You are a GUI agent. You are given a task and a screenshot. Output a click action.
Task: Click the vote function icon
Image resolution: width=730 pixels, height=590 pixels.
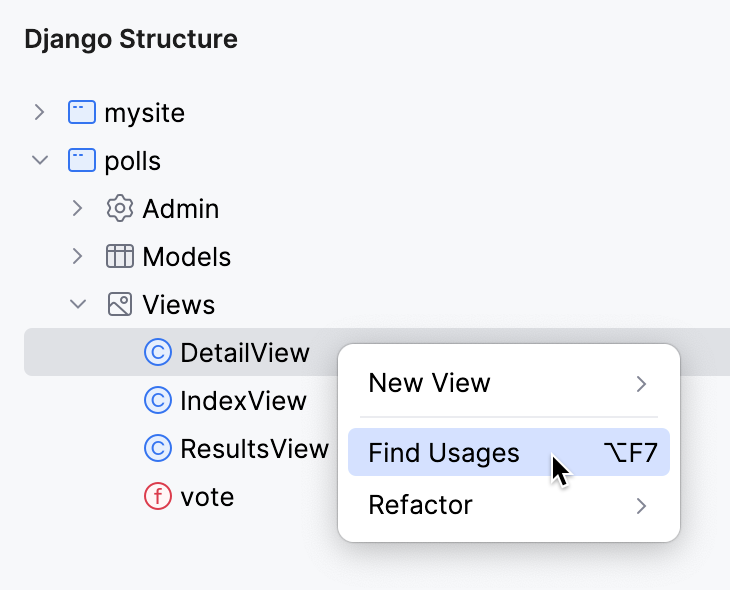[157, 496]
